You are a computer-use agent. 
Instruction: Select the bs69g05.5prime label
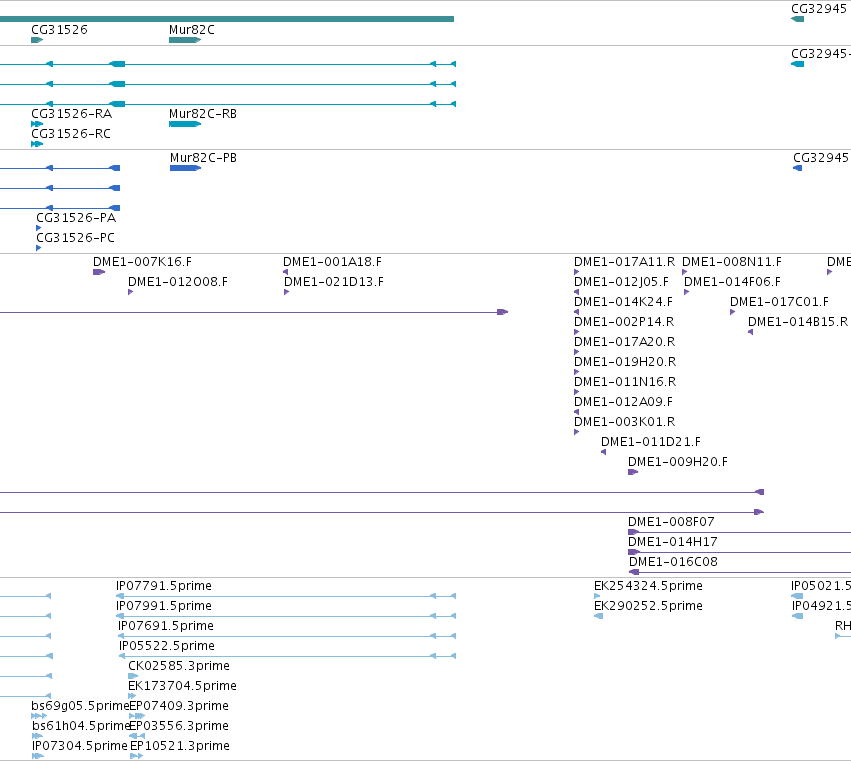80,707
